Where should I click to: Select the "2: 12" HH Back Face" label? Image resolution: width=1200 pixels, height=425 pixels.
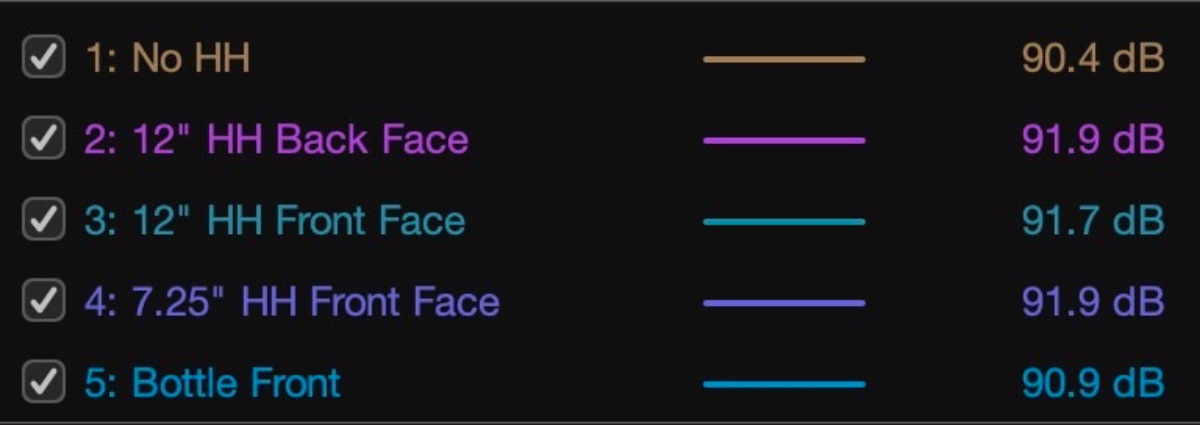[x=276, y=140]
